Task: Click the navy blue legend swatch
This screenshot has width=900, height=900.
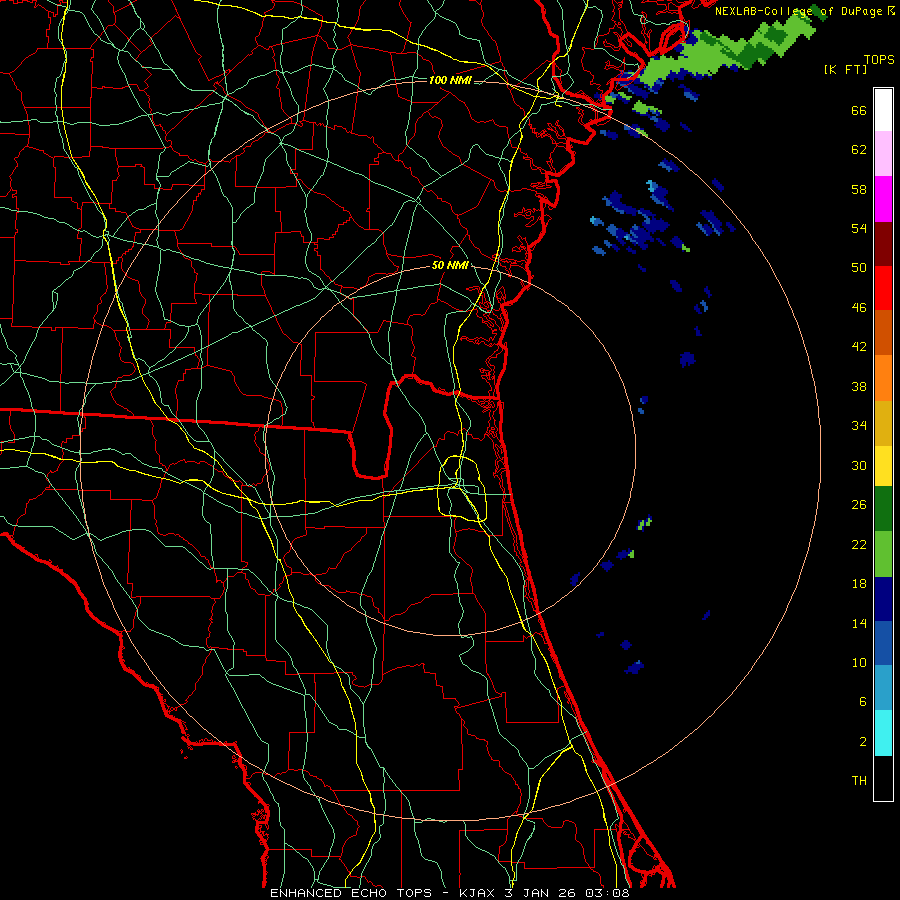Action: click(x=883, y=599)
